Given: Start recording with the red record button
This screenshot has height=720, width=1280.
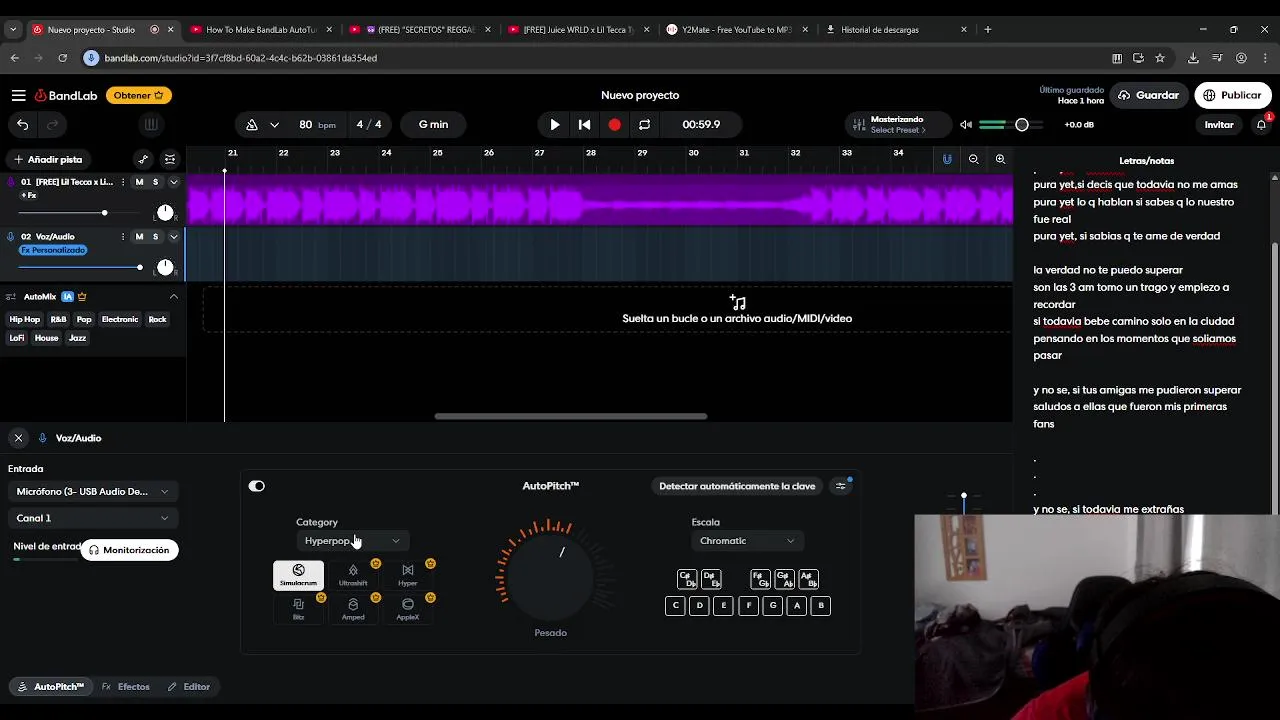Looking at the screenshot, I should tap(614, 125).
